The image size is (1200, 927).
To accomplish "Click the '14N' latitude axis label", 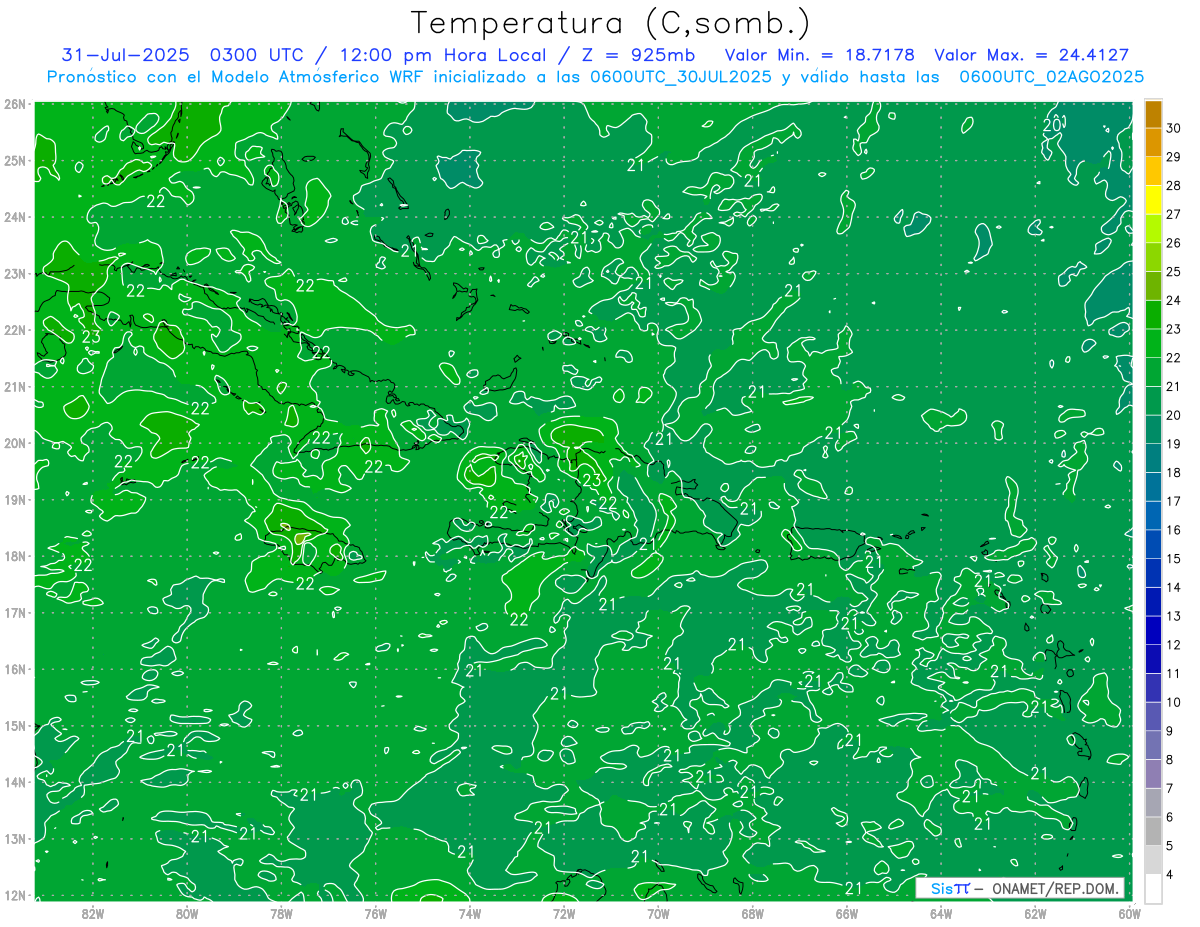I will coord(15,782).
